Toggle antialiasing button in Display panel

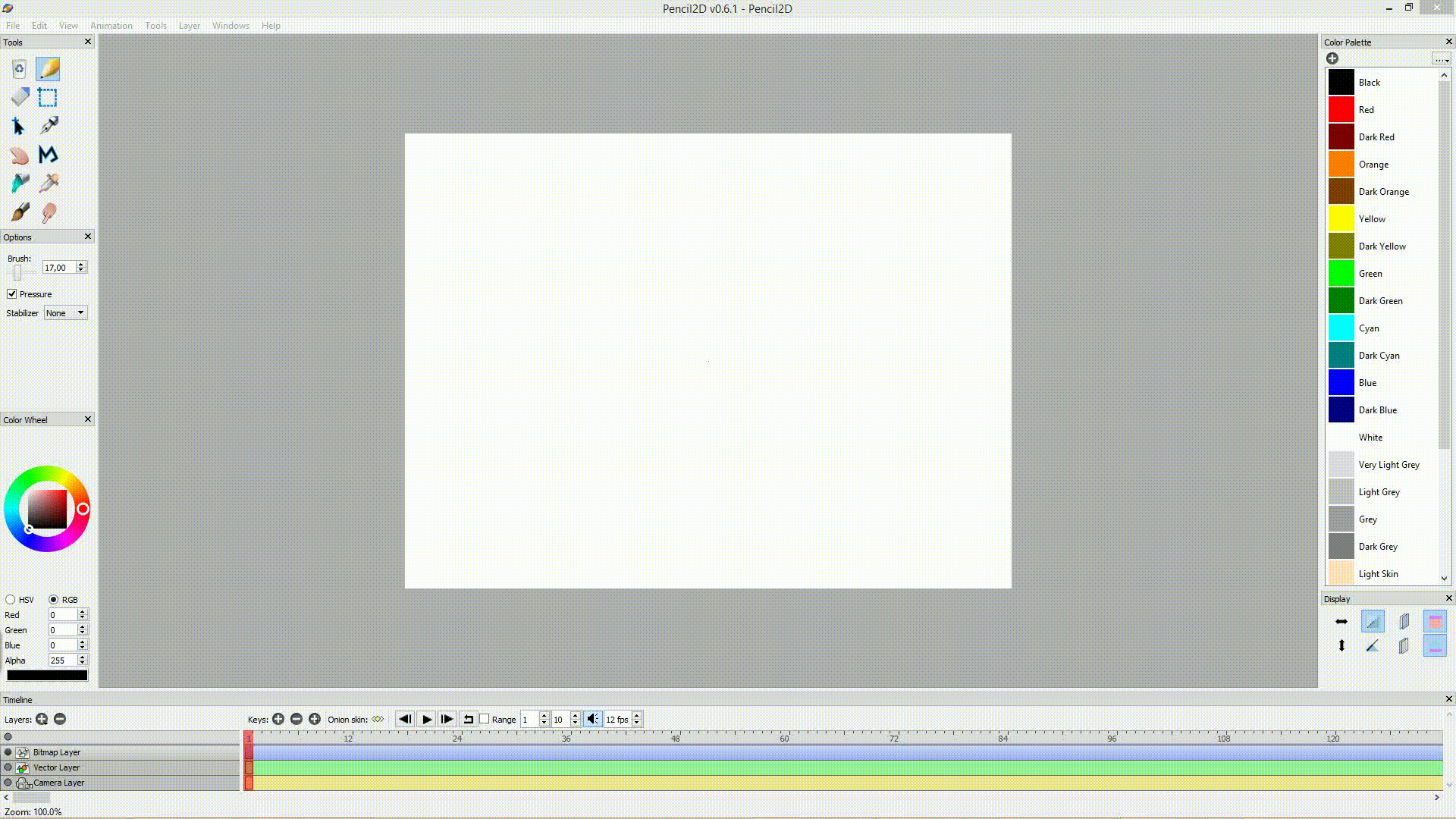pos(1373,622)
